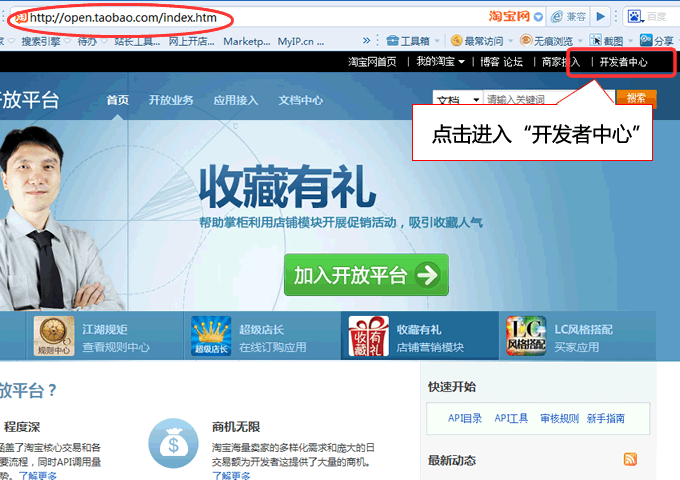
Task: Open the API工具 quick start link
Action: 511,418
